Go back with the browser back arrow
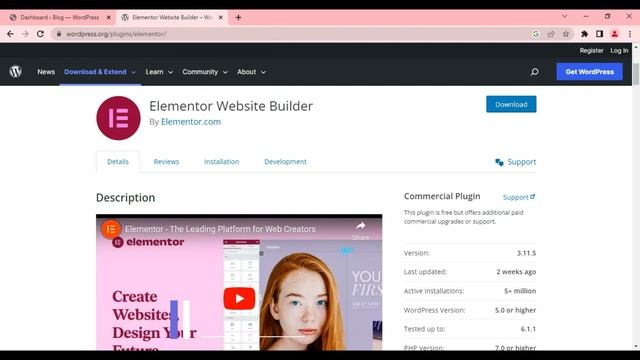This screenshot has width=640, height=360. [11, 34]
